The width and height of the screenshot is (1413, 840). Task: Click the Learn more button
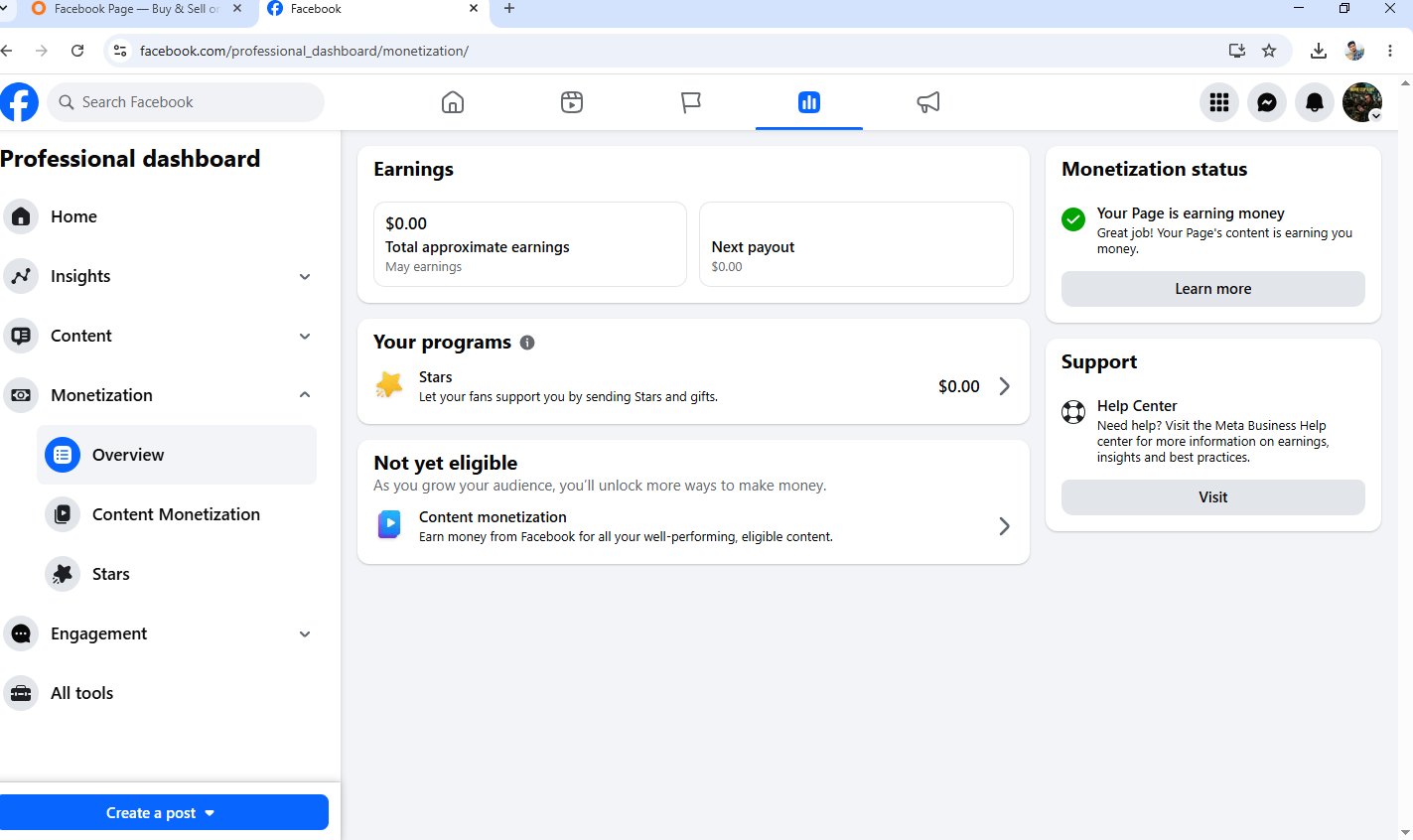coord(1212,289)
